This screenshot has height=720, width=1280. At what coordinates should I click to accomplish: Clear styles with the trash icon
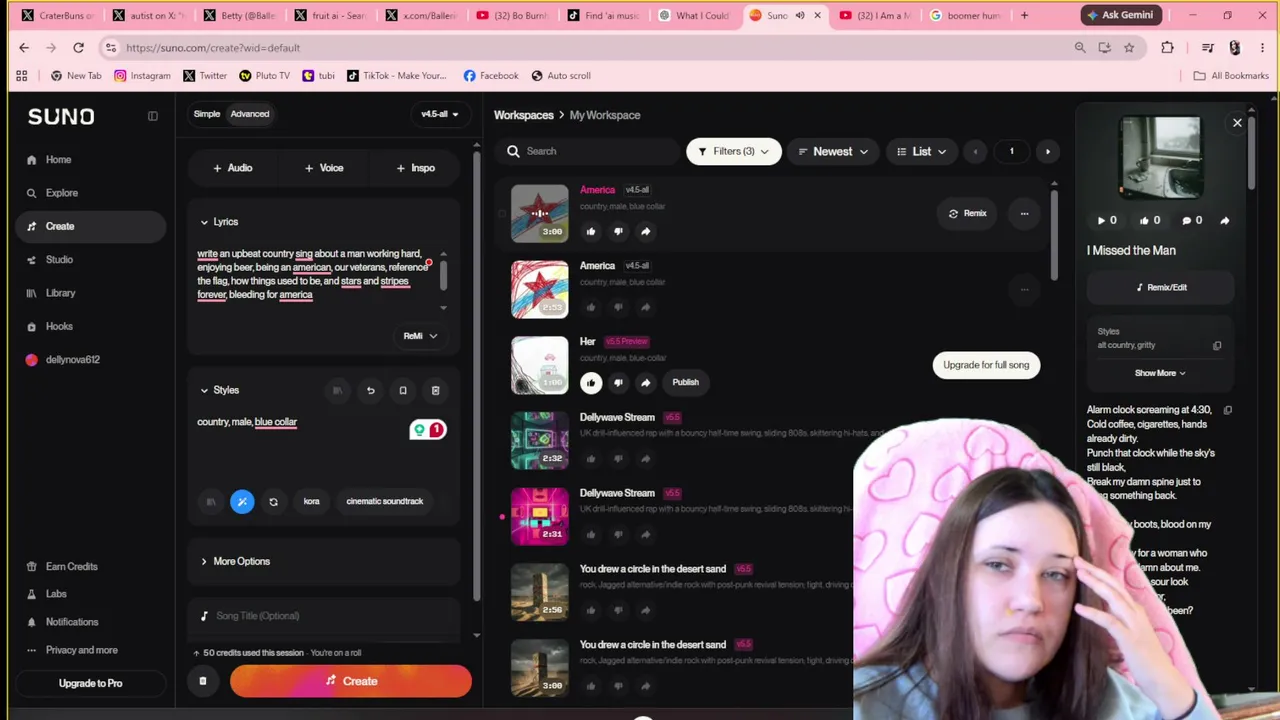(x=435, y=390)
